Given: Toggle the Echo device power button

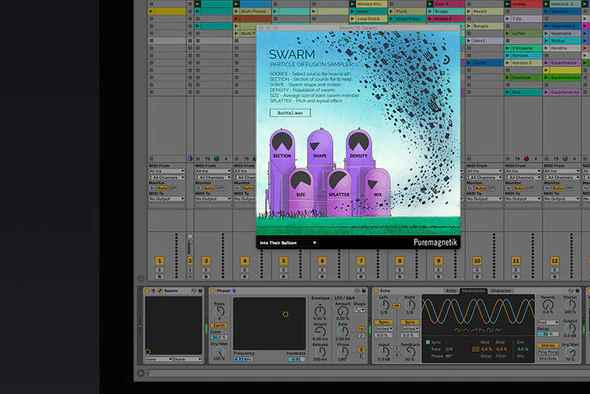Looking at the screenshot, I should (376, 291).
